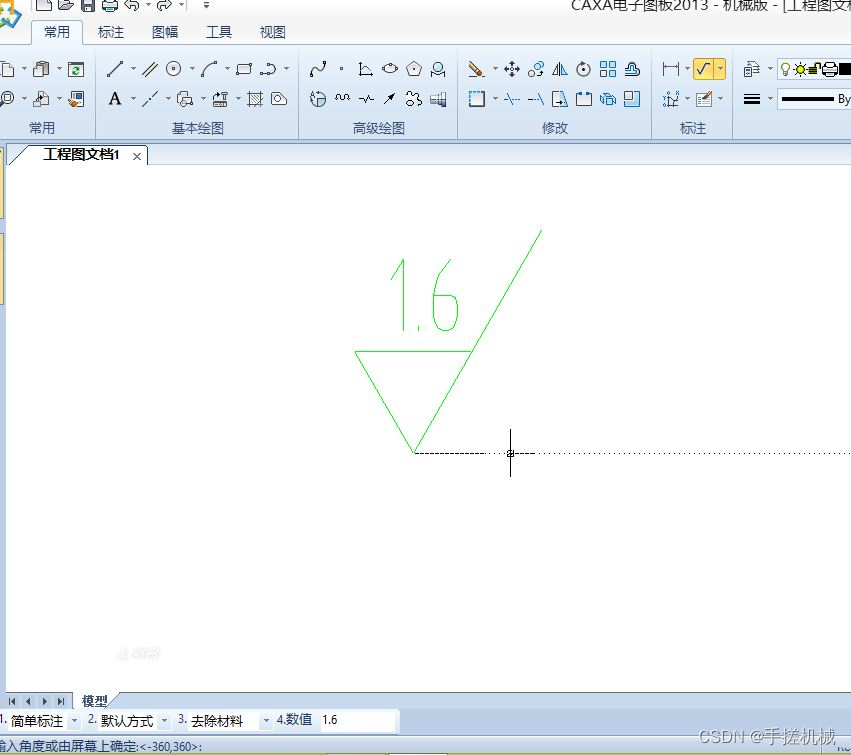Toggle layer lock padlock icon
Viewport: 851px width, 755px height.
click(x=814, y=69)
